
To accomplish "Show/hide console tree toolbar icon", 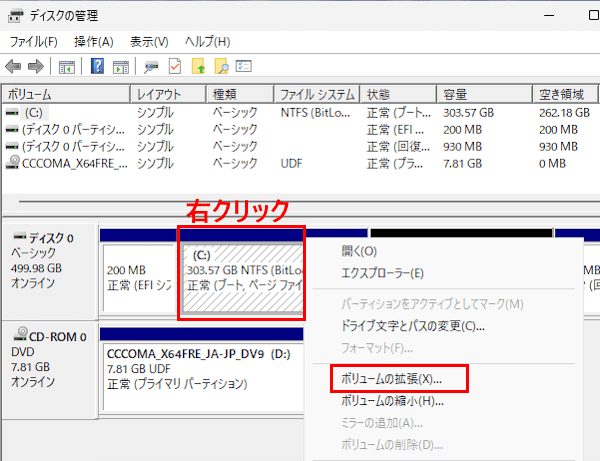I will point(67,67).
